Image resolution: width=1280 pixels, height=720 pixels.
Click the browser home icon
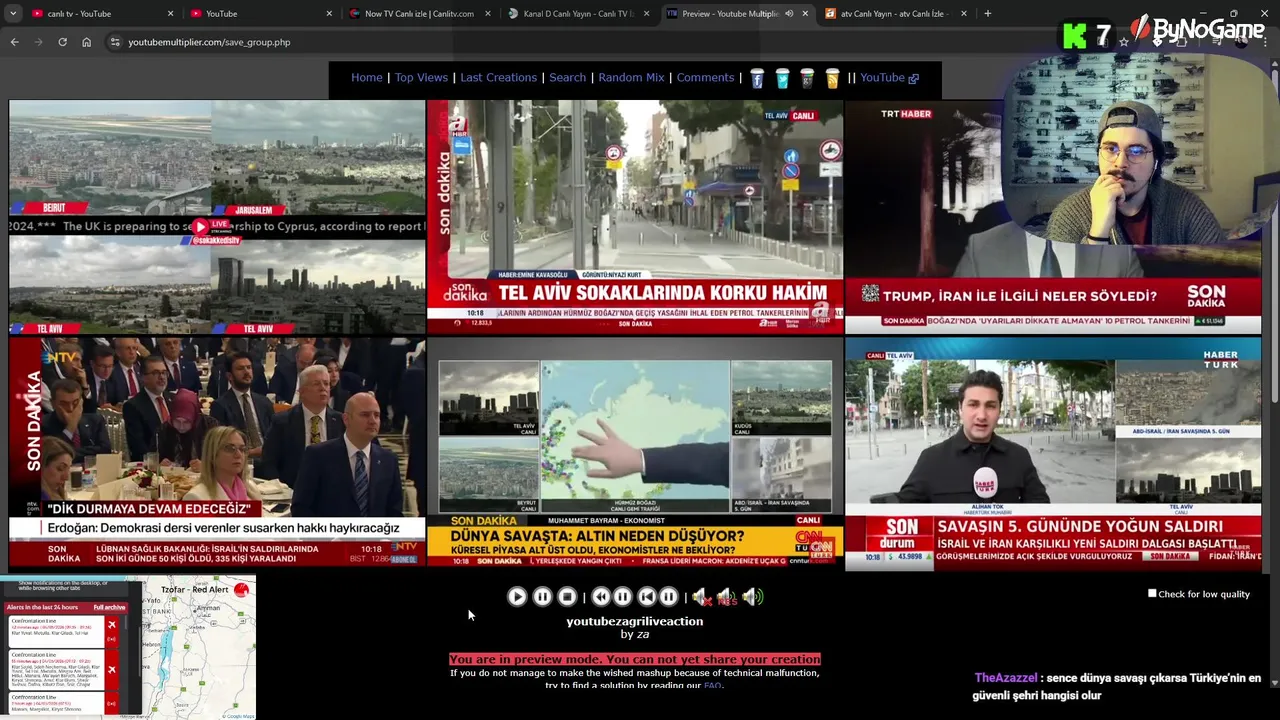(86, 42)
